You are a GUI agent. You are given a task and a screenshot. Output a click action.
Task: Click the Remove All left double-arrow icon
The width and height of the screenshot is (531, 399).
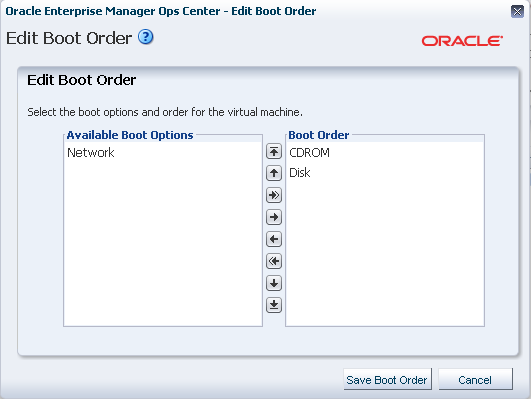[274, 261]
